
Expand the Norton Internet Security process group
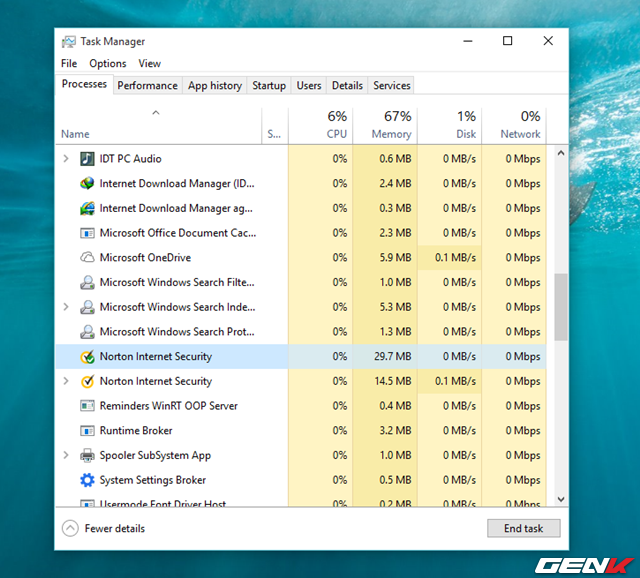pyautogui.click(x=66, y=381)
